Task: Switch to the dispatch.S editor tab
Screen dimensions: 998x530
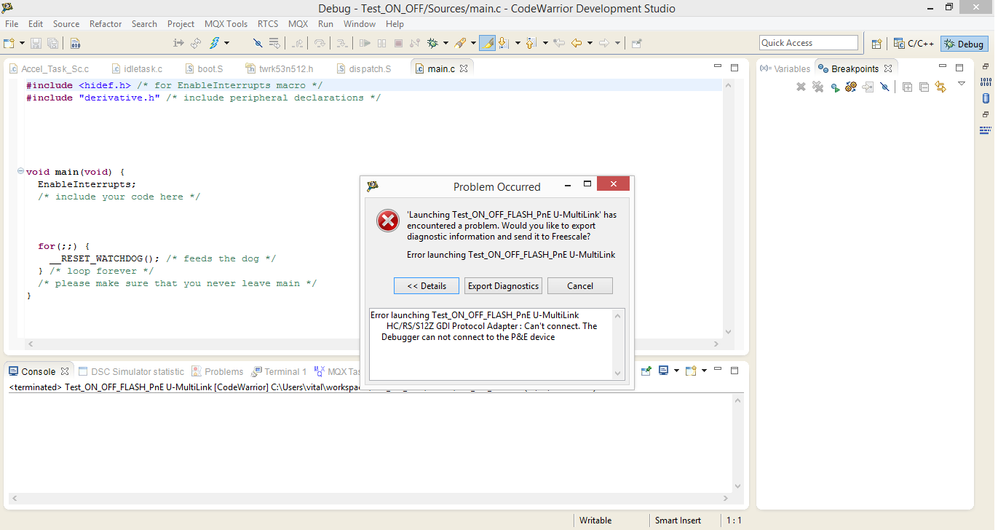Action: point(364,69)
